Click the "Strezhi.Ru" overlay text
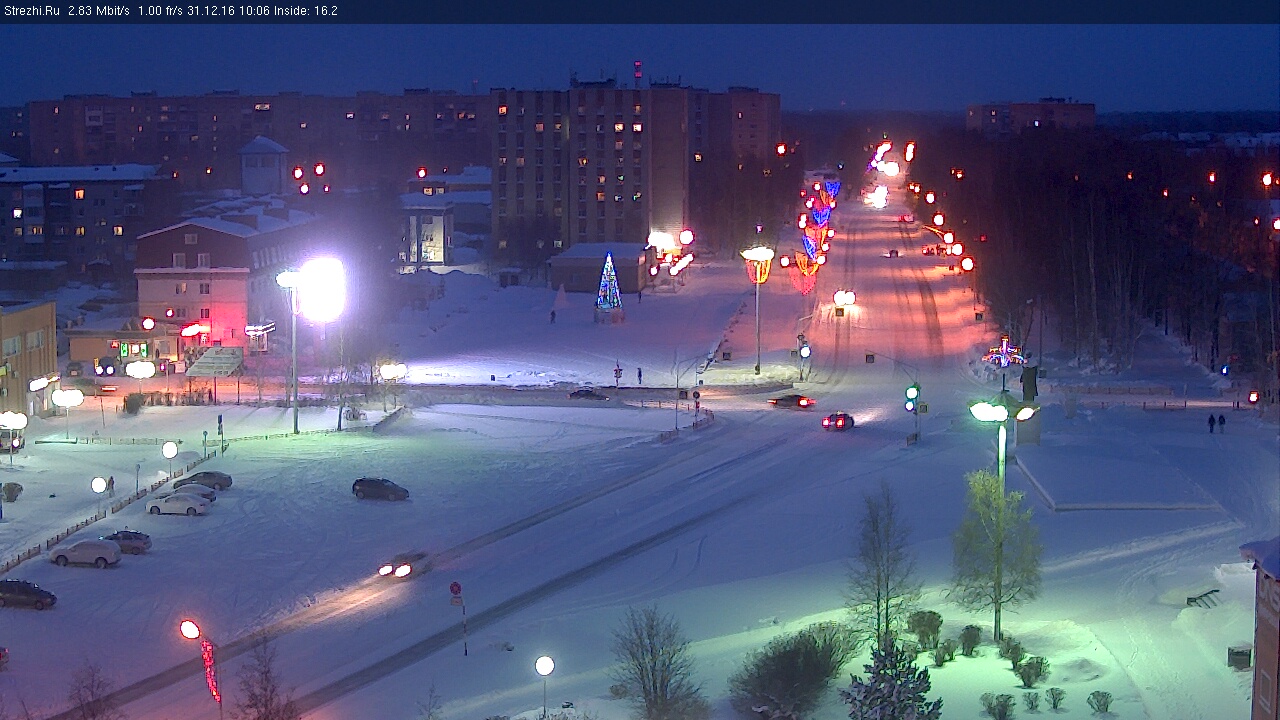The height and width of the screenshot is (720, 1280). [x=31, y=11]
